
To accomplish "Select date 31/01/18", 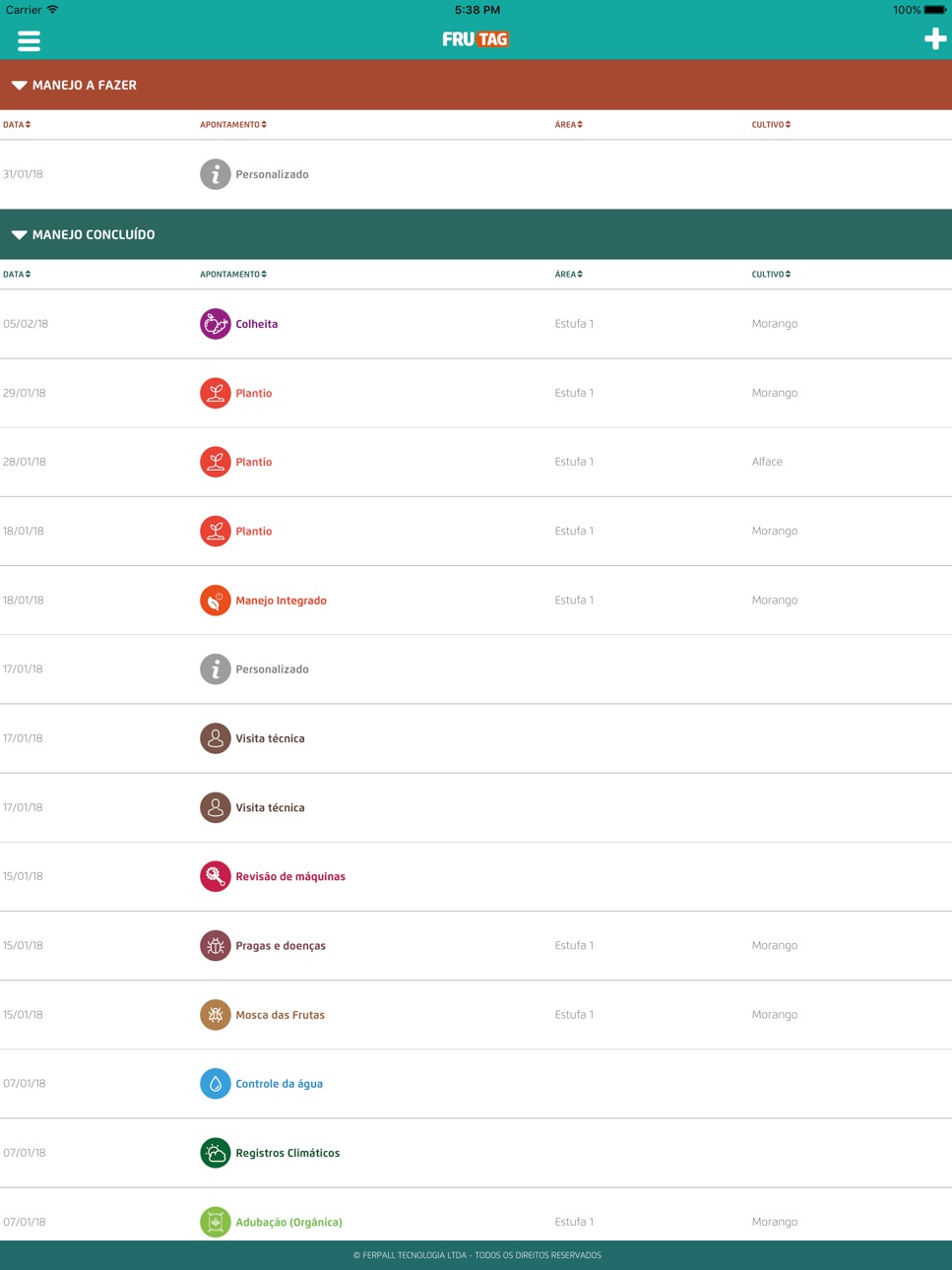I will click(23, 174).
